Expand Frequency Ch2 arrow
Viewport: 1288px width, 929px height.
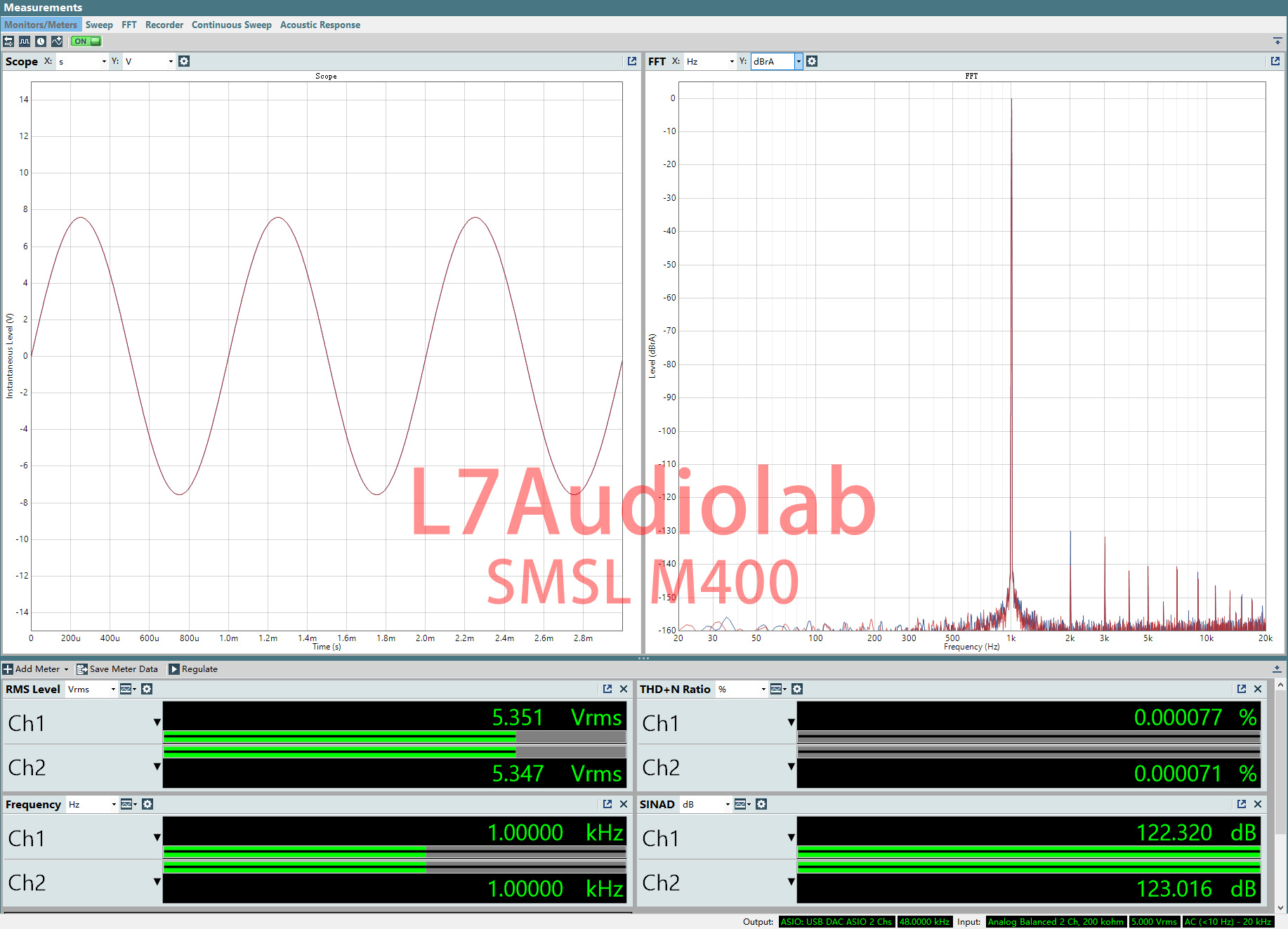(157, 881)
